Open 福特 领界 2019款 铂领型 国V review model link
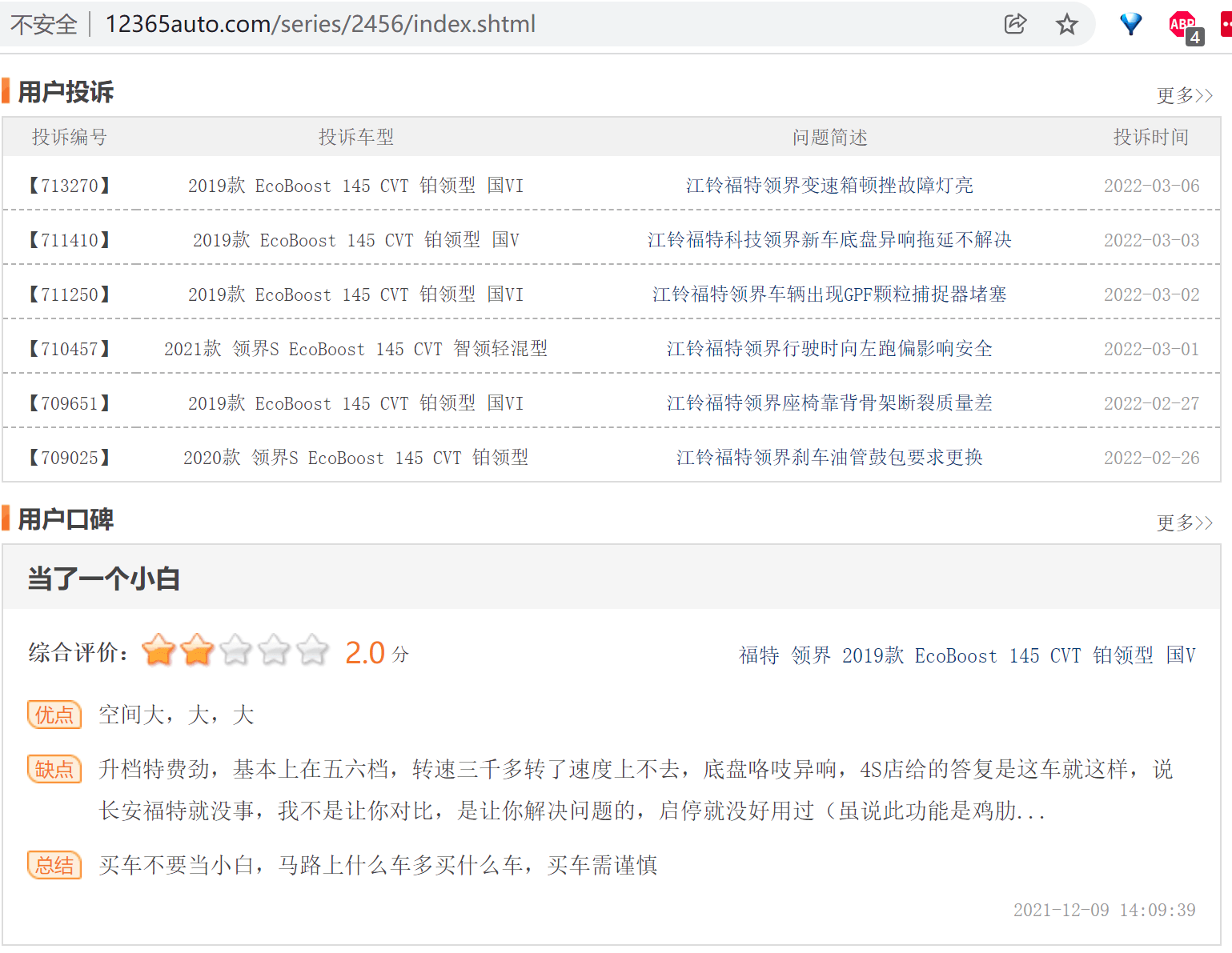1232x953 pixels. [967, 655]
